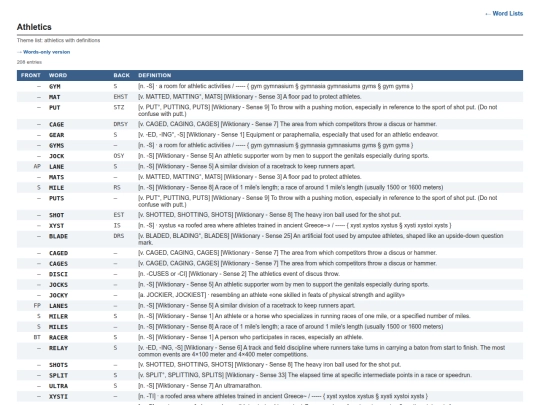
Task: Select the word BLADE
Action: pyautogui.click(x=58, y=237)
